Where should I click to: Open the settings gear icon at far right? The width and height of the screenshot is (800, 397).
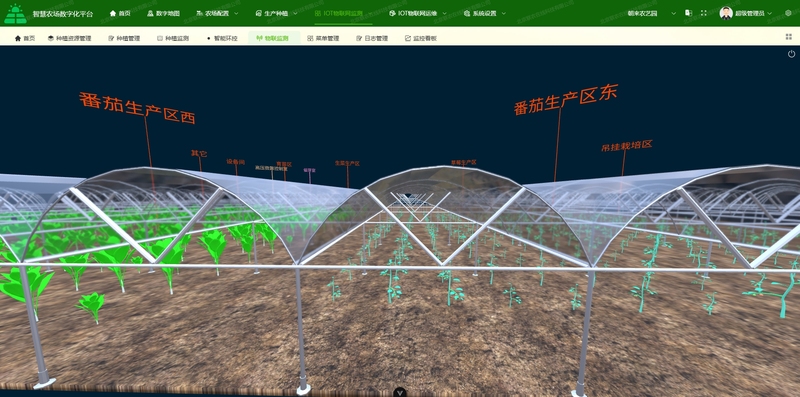tap(788, 13)
